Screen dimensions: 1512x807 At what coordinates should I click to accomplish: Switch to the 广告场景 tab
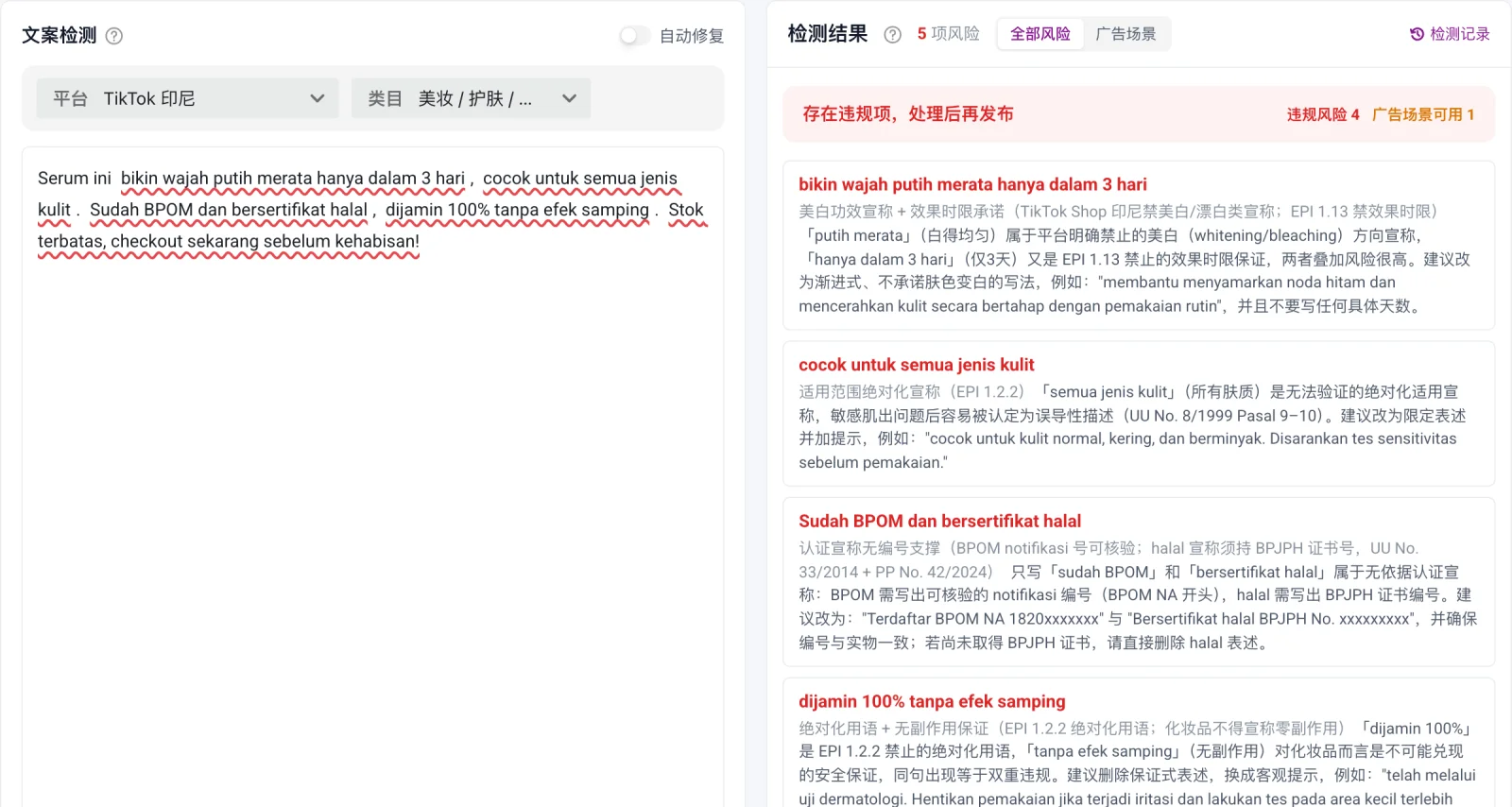pyautogui.click(x=1125, y=34)
